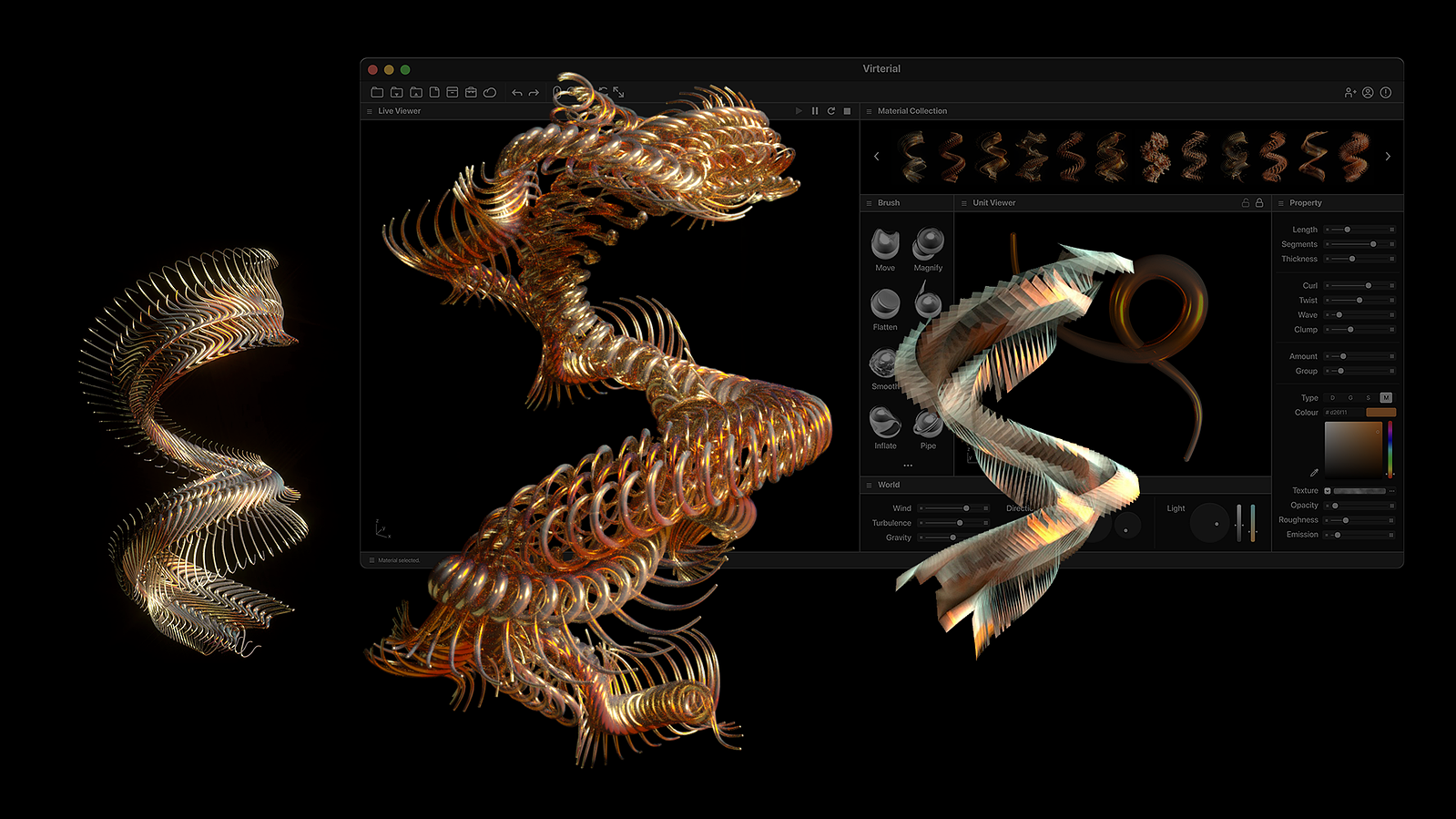The height and width of the screenshot is (819, 1456).
Task: Reload the Live Viewer simulation
Action: (830, 111)
